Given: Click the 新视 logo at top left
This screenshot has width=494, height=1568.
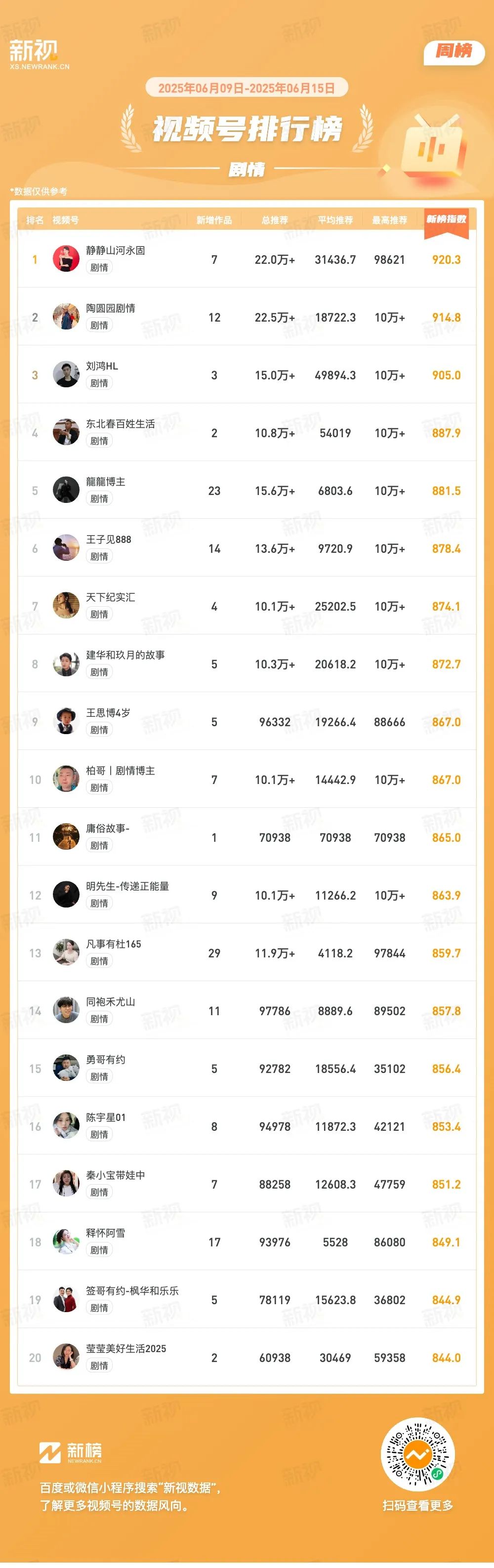Looking at the screenshot, I should pos(39,54).
